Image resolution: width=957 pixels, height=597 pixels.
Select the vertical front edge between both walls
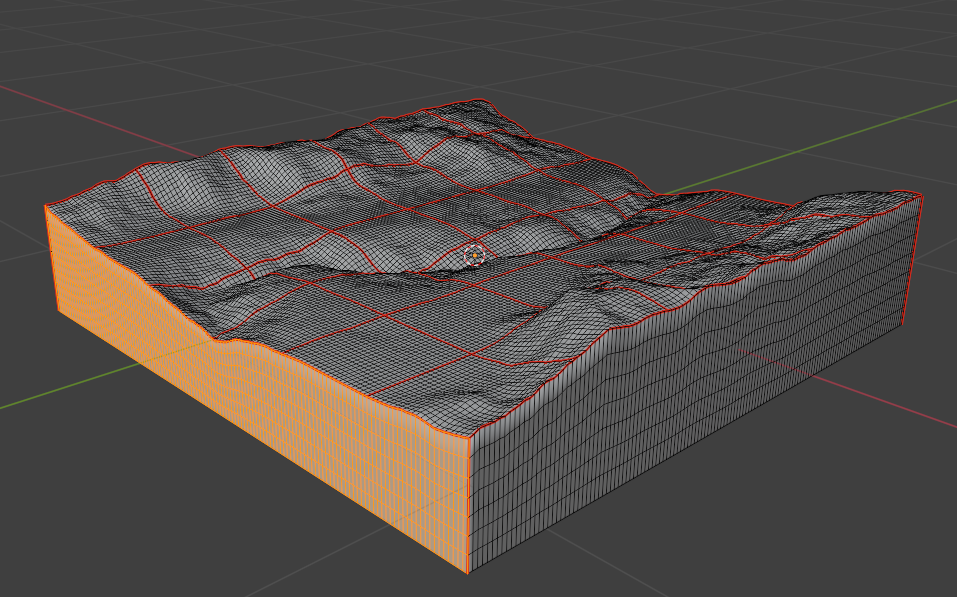(x=470, y=505)
